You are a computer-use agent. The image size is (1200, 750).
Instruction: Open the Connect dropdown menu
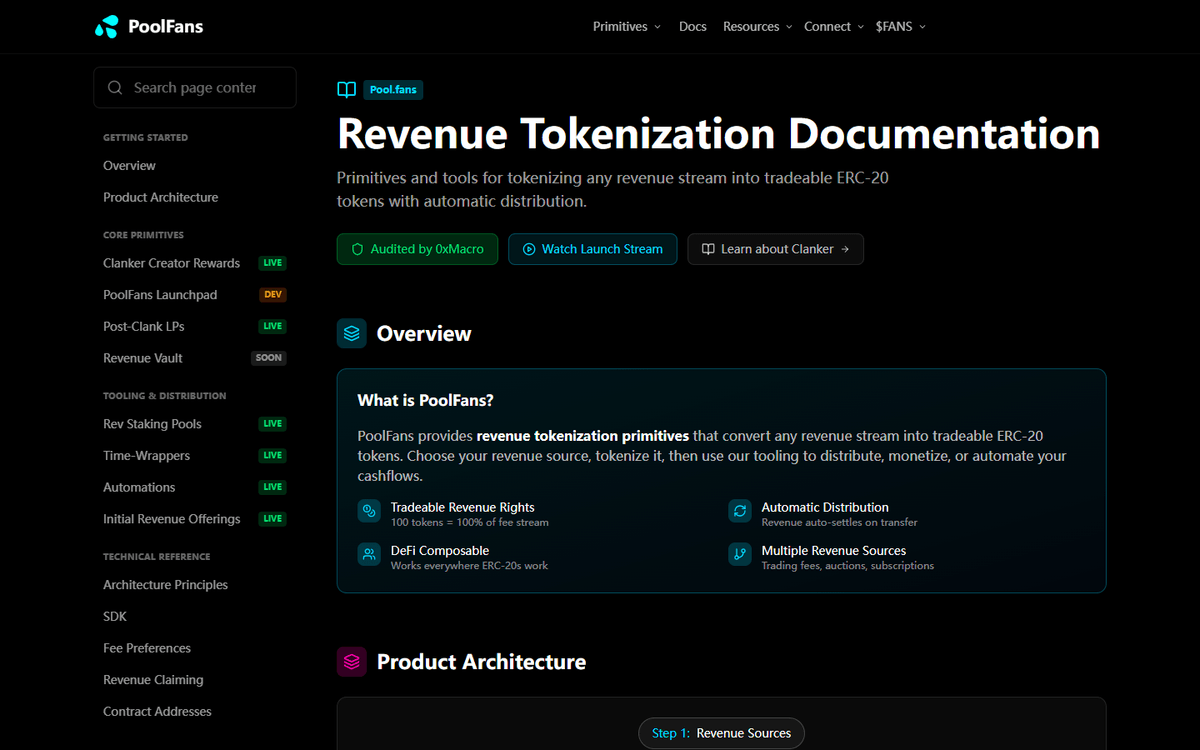pos(834,27)
